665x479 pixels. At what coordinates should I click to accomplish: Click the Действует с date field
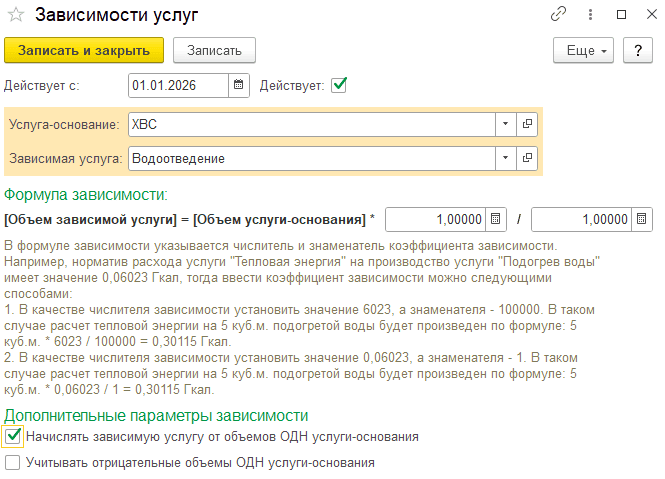click(x=179, y=85)
